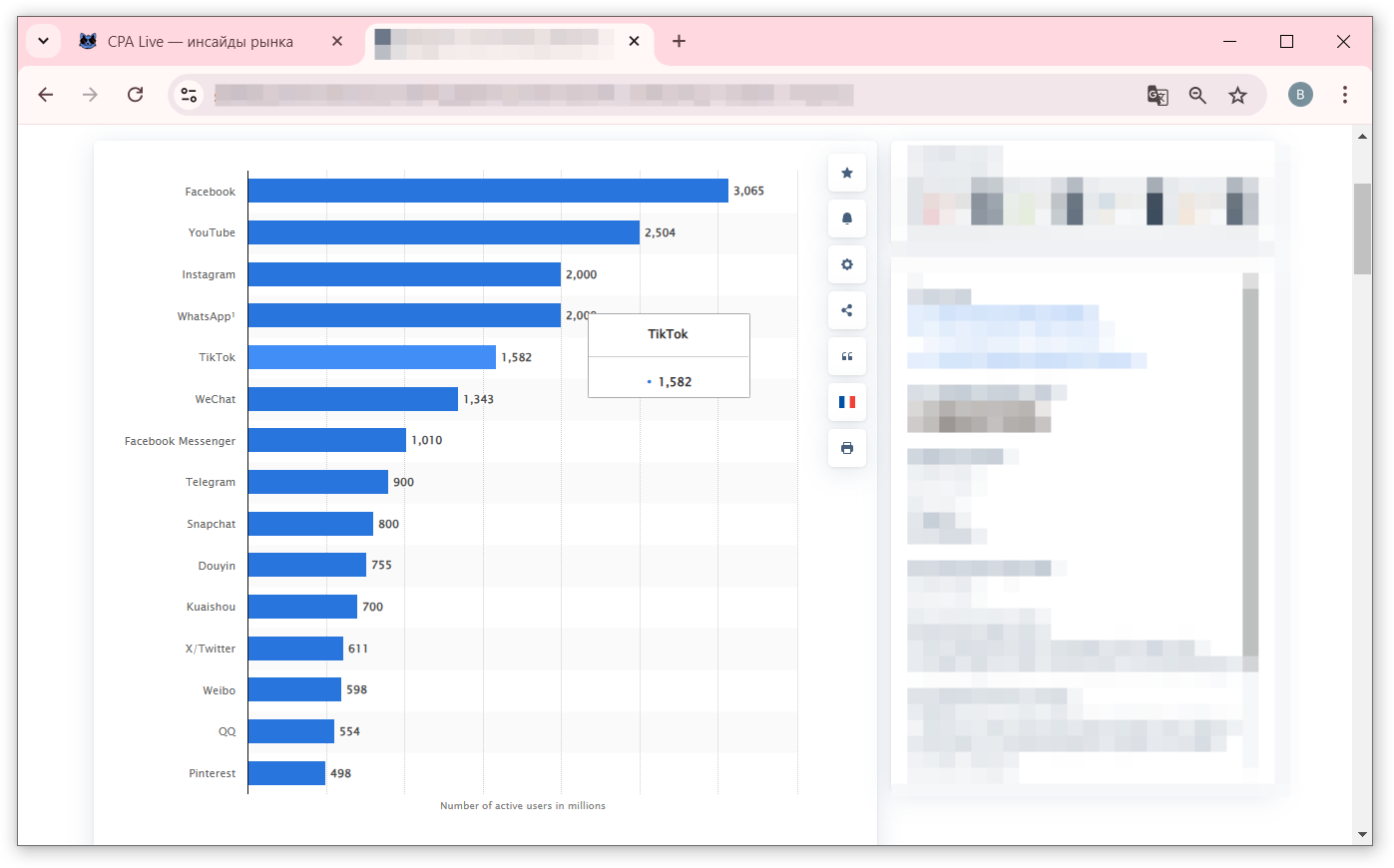Click the translate page icon
This screenshot has height=868, width=1394.
pyautogui.click(x=1158, y=95)
